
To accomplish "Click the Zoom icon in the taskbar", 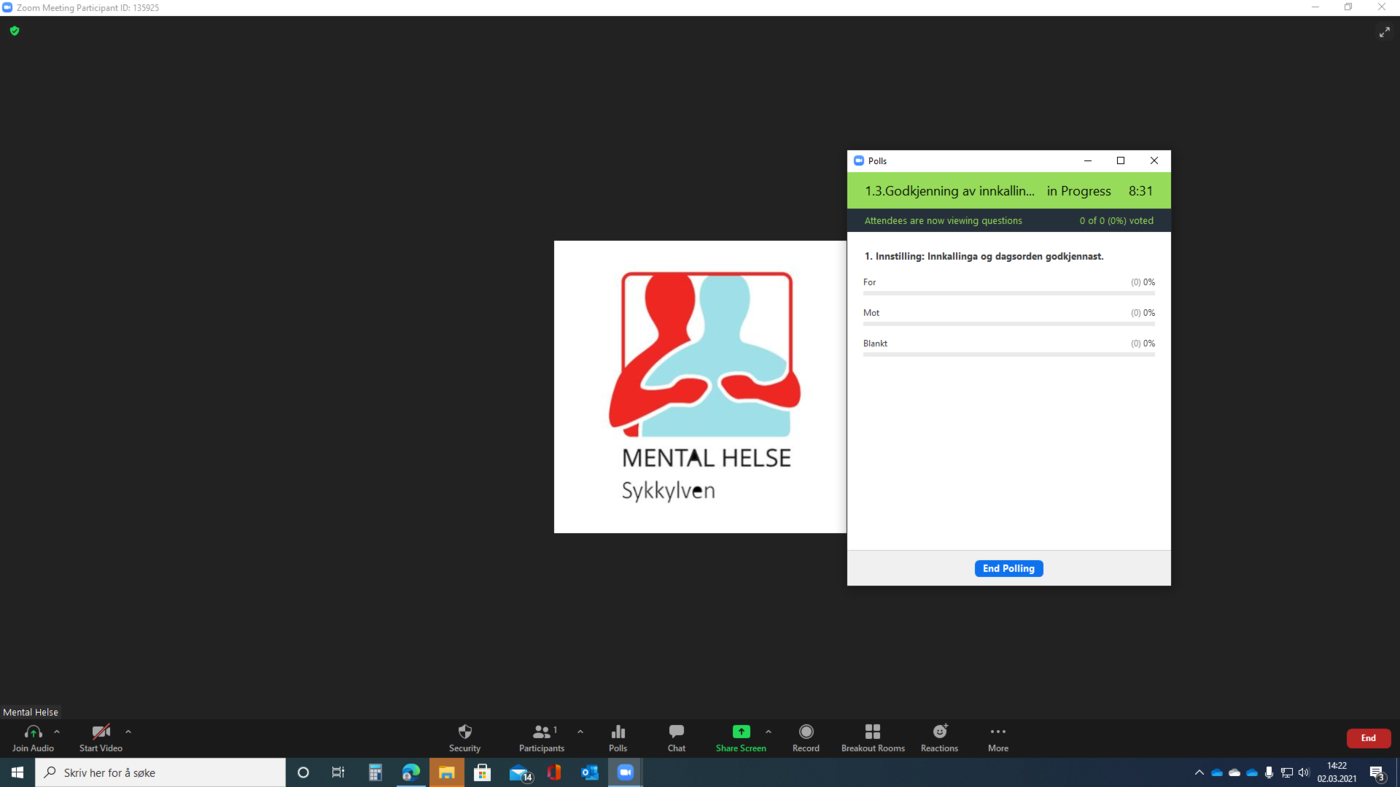I will [626, 772].
